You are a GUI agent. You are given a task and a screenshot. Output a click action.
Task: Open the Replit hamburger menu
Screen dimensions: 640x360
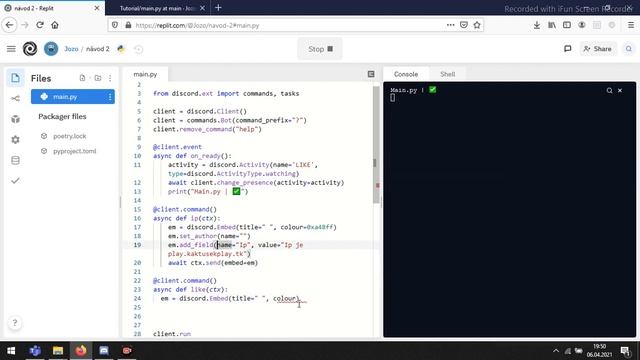click(x=11, y=49)
